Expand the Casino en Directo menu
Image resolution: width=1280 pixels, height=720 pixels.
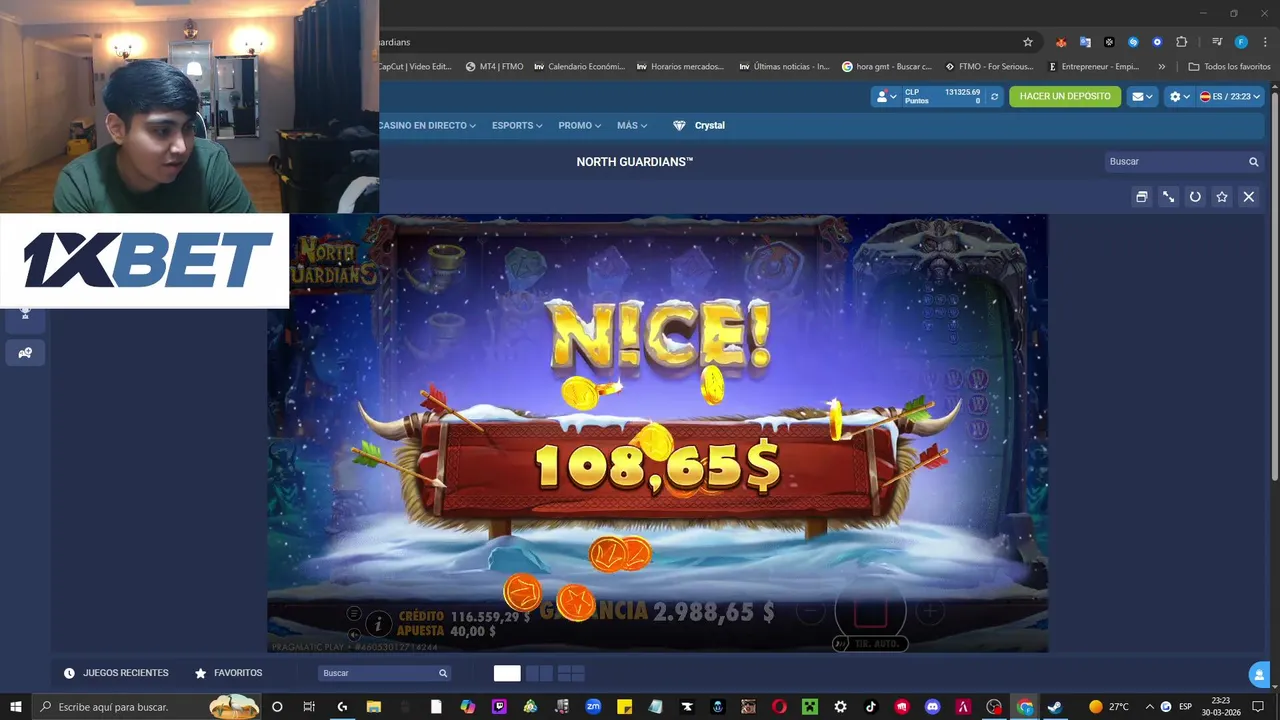point(427,126)
